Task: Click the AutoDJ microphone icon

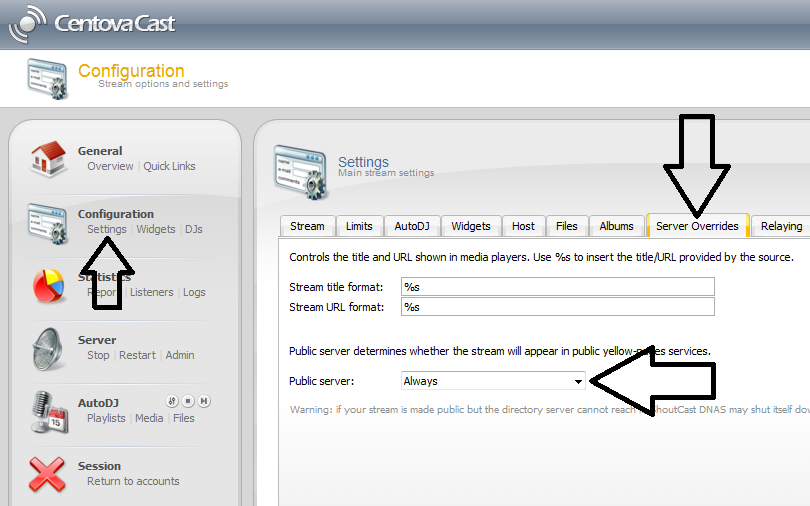Action: (x=49, y=412)
